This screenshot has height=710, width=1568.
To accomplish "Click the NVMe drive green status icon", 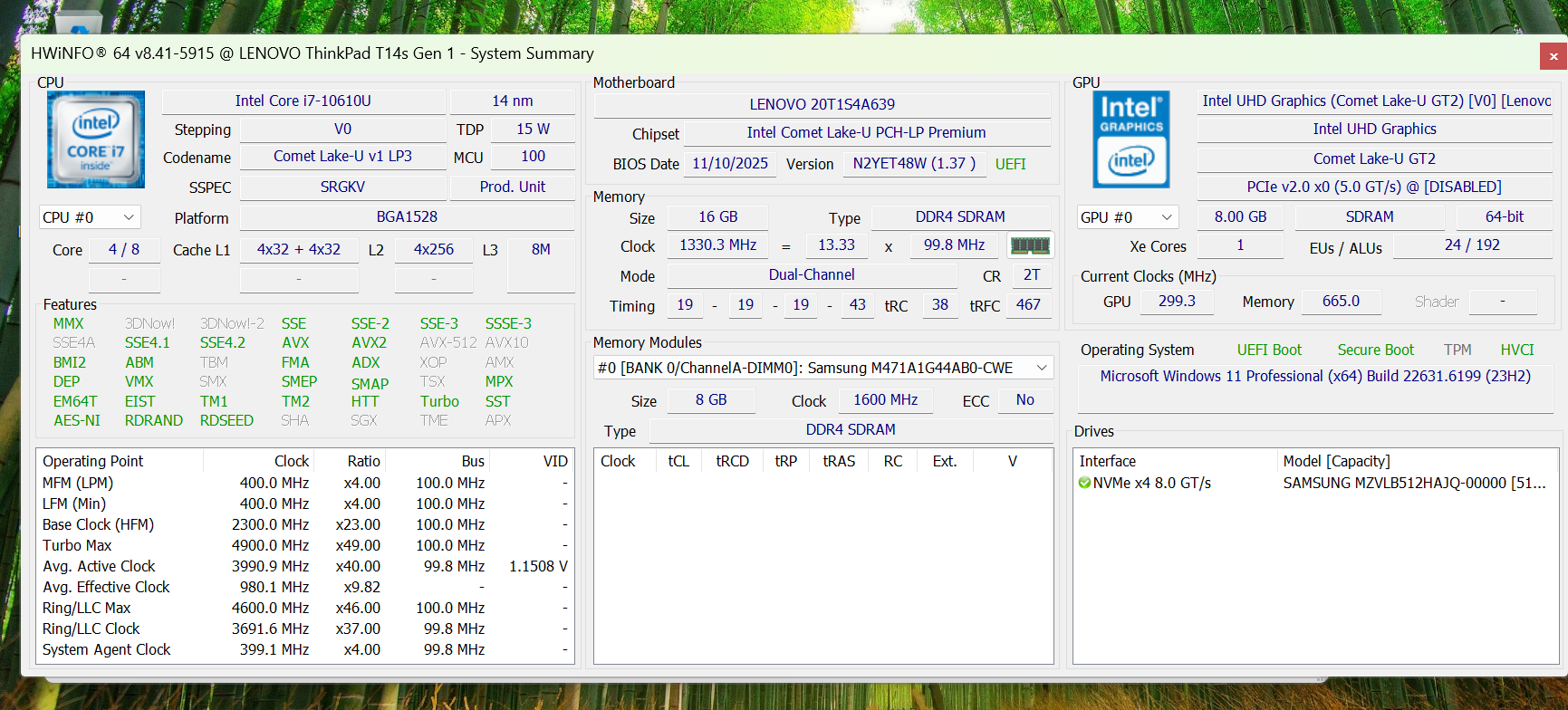I will [1084, 484].
